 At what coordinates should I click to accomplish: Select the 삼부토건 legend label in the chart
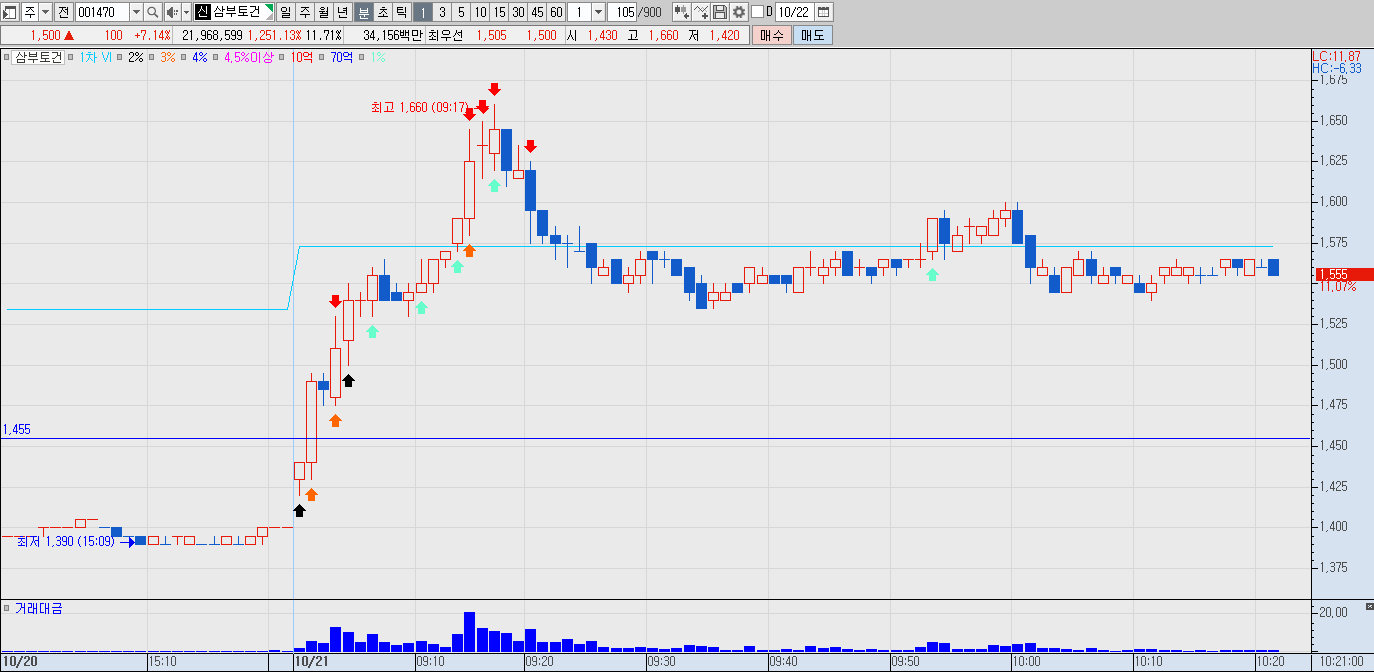(x=39, y=57)
